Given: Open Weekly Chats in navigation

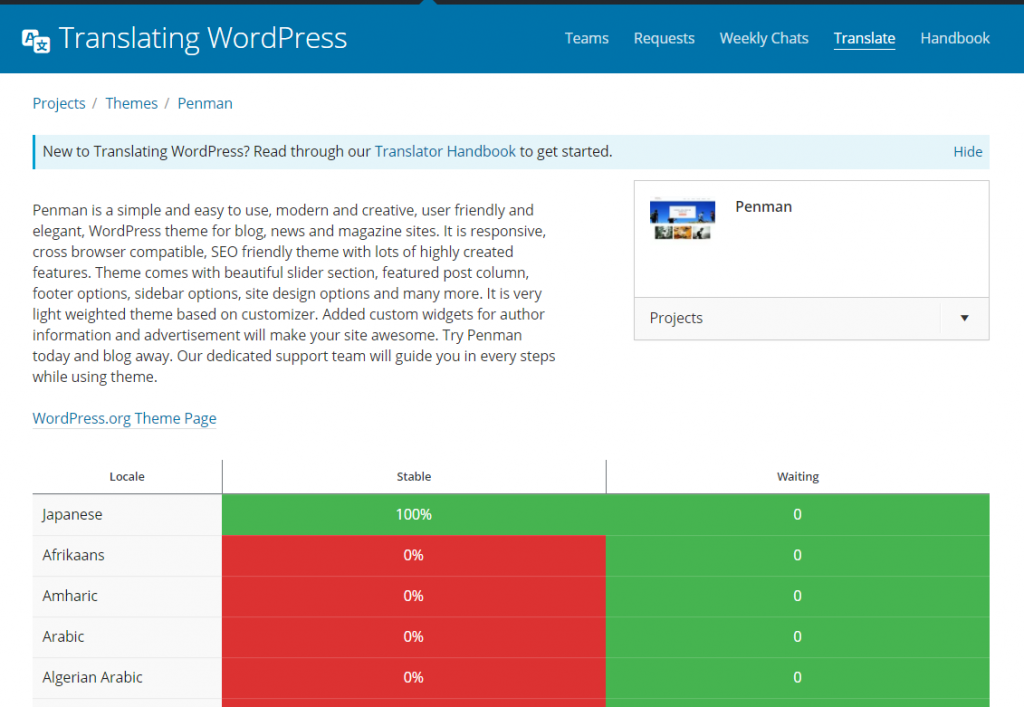Looking at the screenshot, I should point(763,39).
